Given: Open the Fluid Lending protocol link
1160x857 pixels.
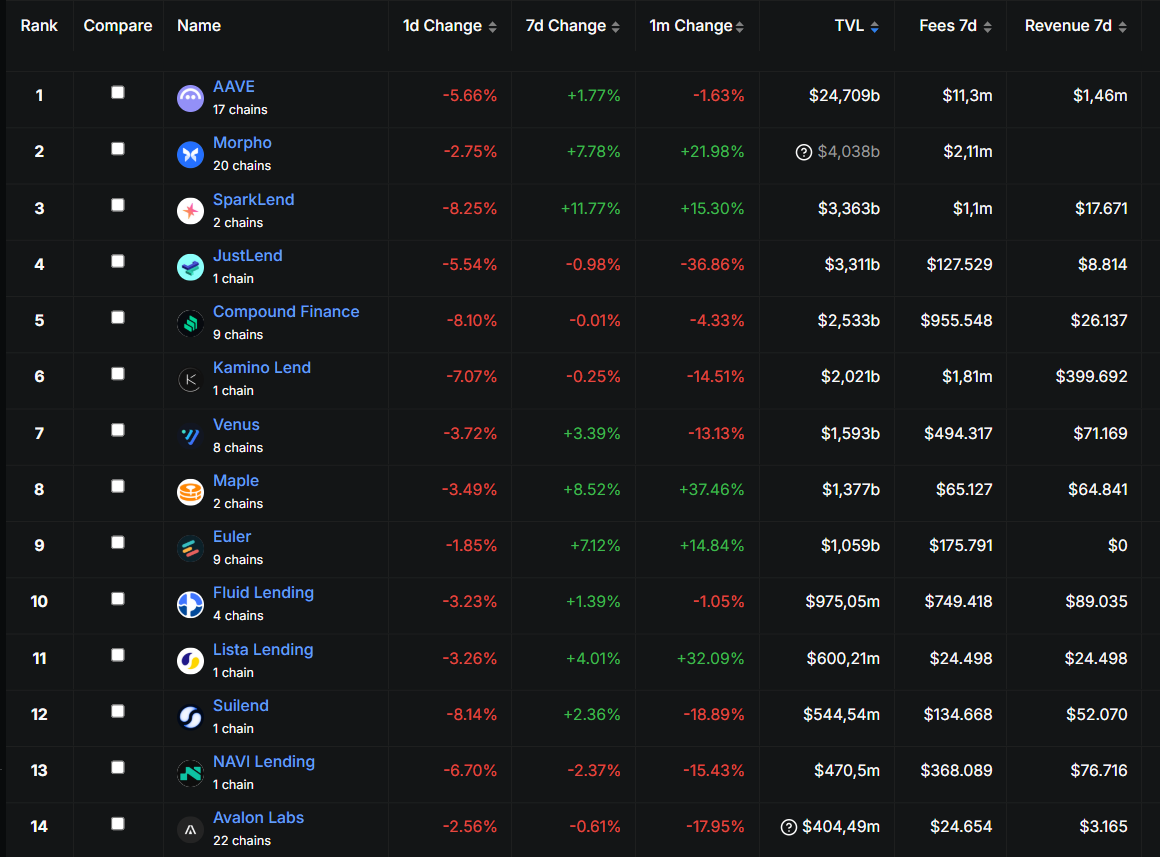Looking at the screenshot, I should (263, 593).
